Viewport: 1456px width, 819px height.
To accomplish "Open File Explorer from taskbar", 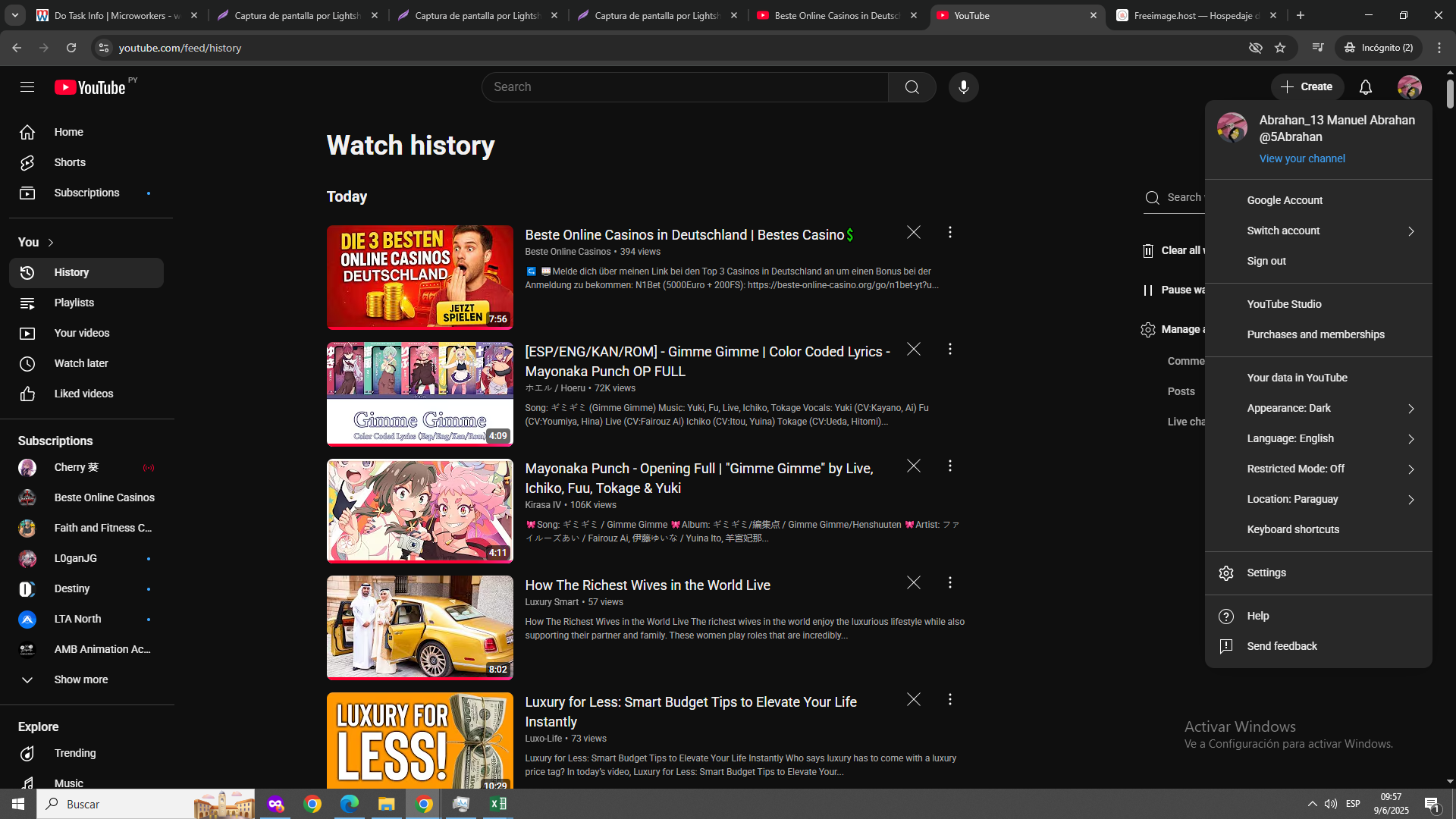I will point(387,804).
